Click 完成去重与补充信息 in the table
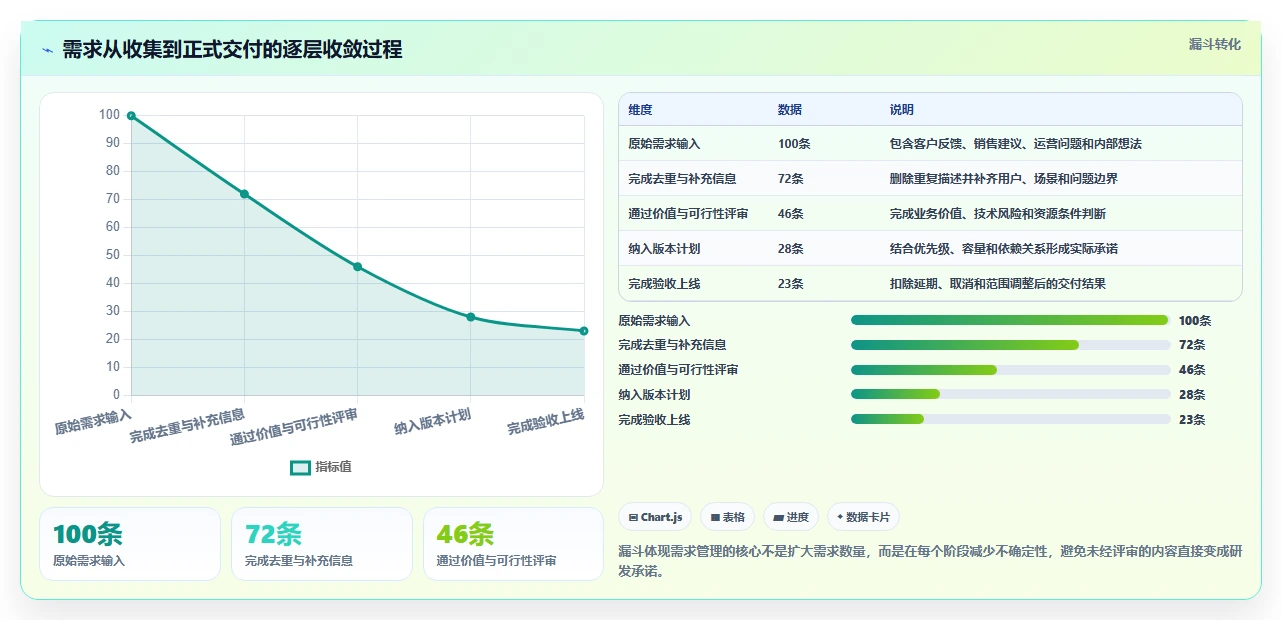The image size is (1282, 620). coord(682,179)
